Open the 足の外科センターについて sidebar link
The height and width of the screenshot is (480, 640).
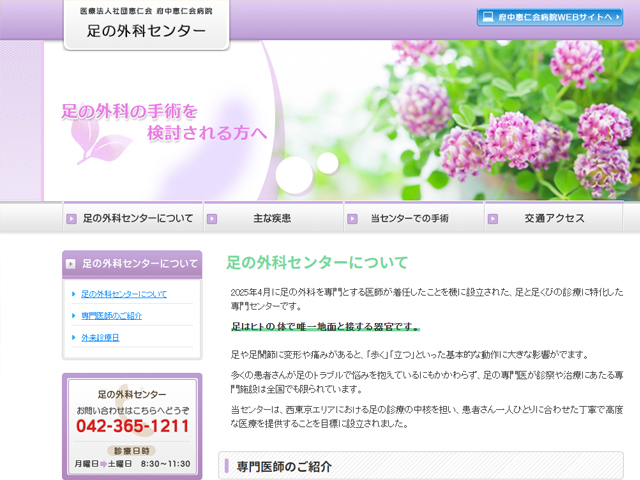point(124,294)
